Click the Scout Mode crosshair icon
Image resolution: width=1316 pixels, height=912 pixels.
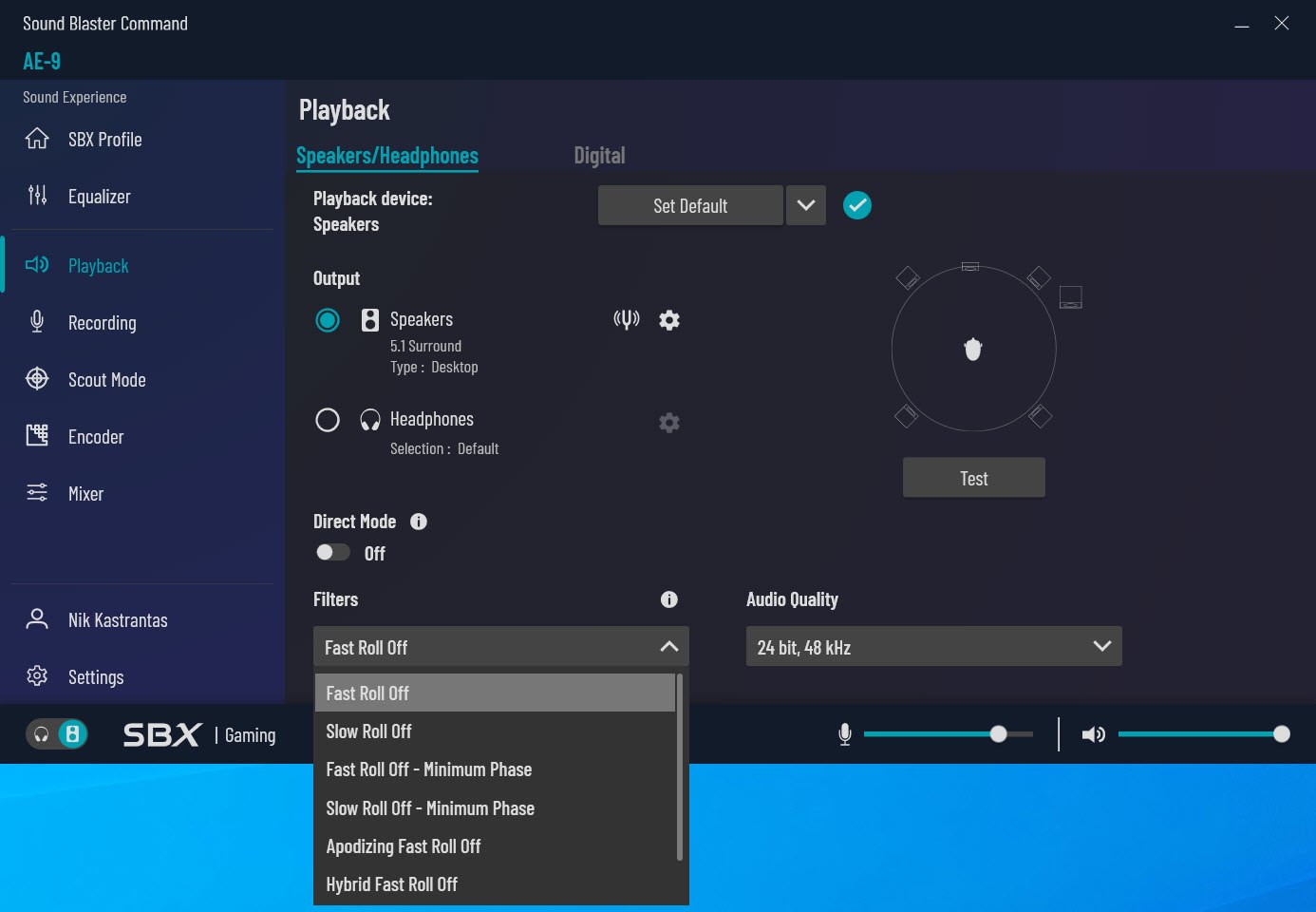(x=37, y=379)
